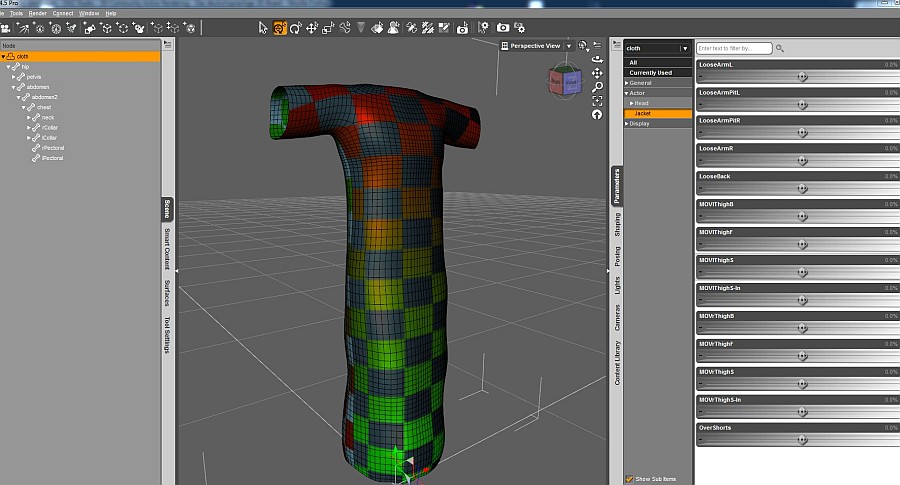900x485 pixels.
Task: Click the minus button on MOVlThighB slider
Action: 701,217
